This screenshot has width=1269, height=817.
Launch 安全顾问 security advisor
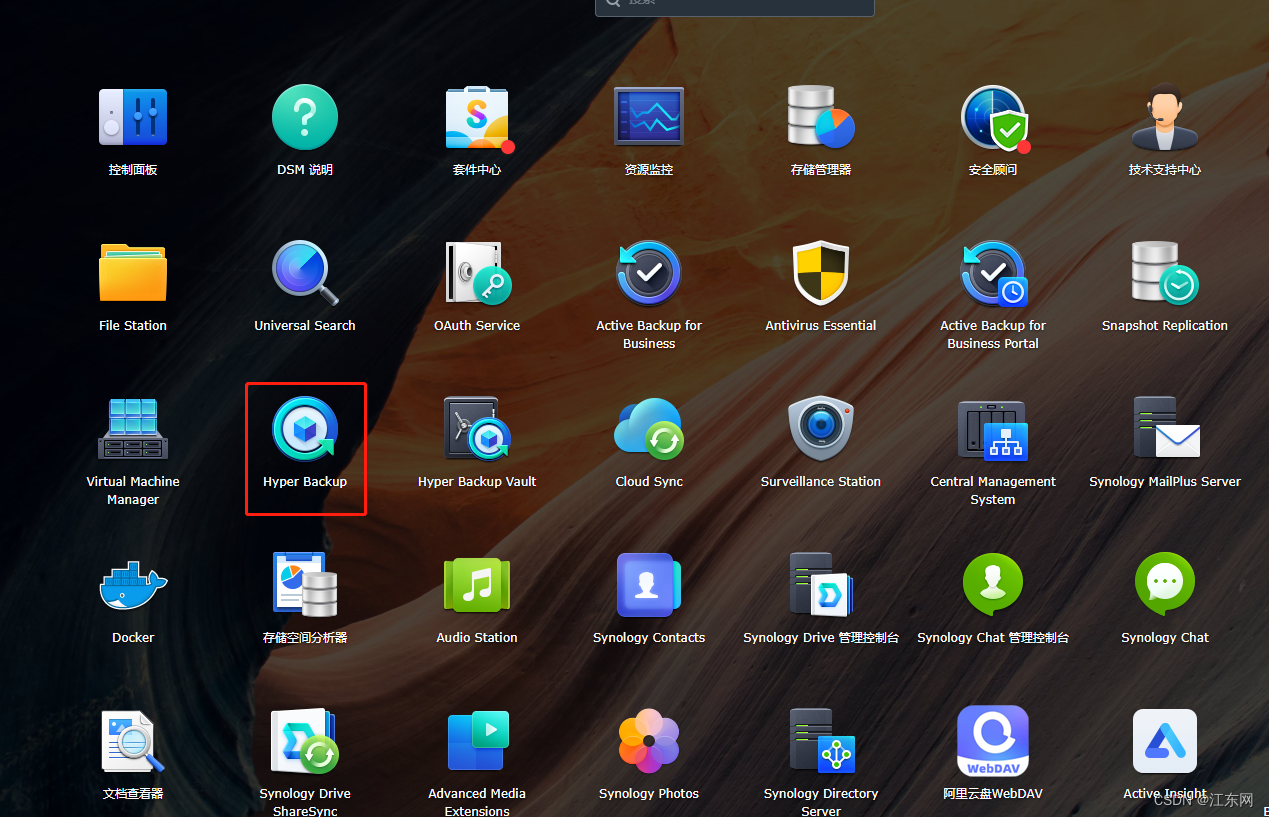tap(993, 117)
